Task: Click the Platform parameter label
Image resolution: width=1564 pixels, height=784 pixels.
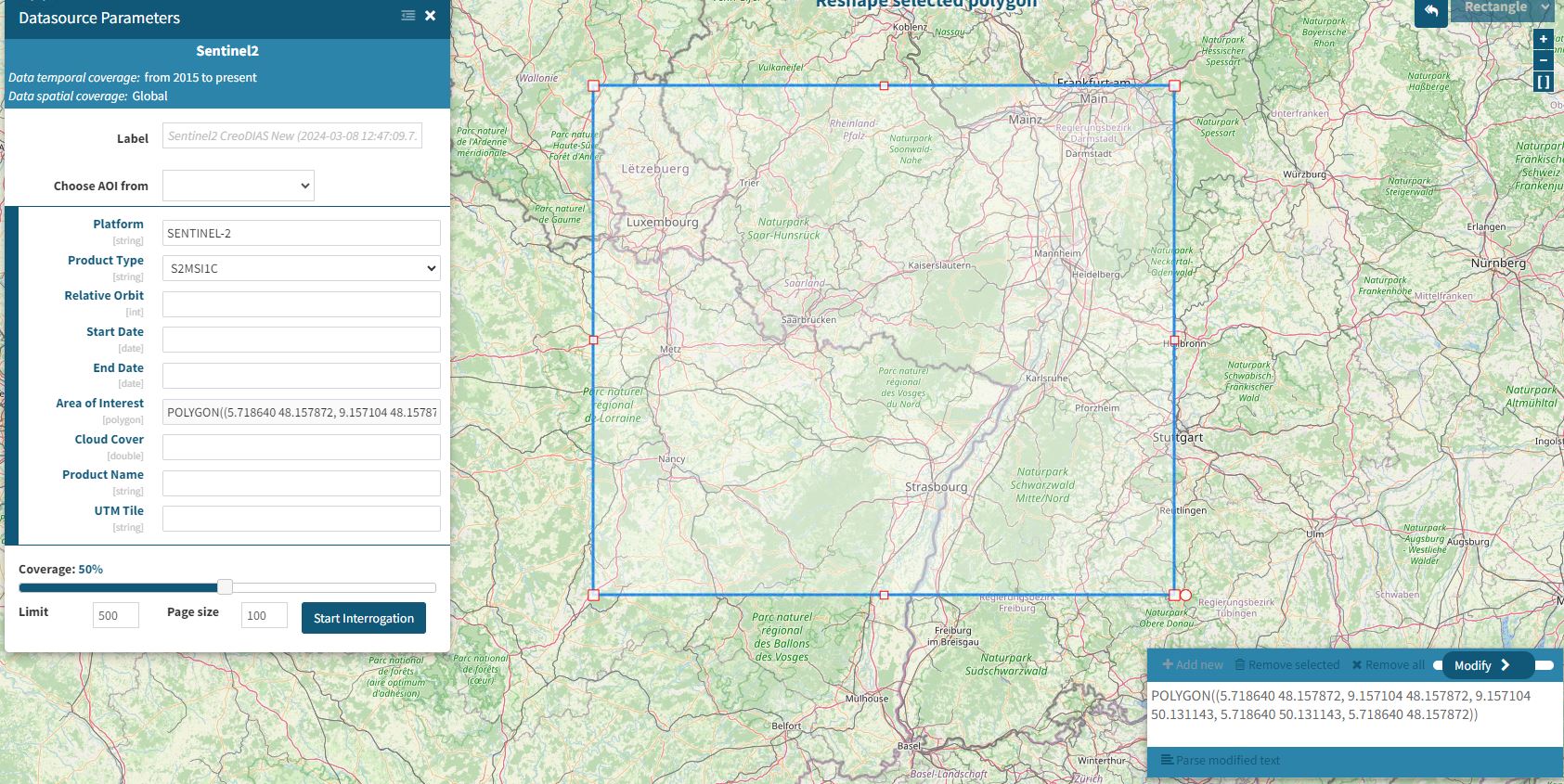Action: (118, 224)
